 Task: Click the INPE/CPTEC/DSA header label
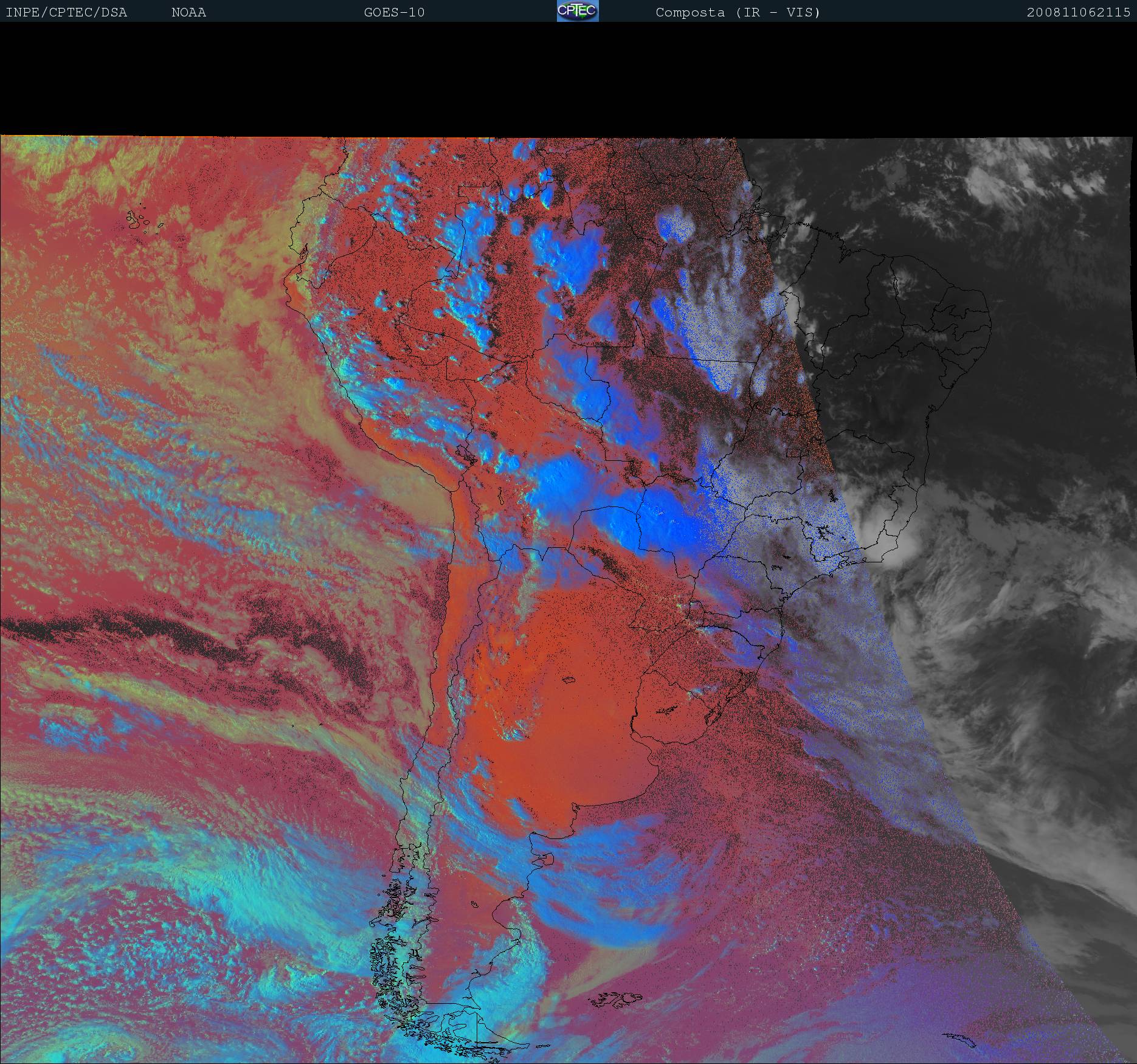pyautogui.click(x=66, y=12)
